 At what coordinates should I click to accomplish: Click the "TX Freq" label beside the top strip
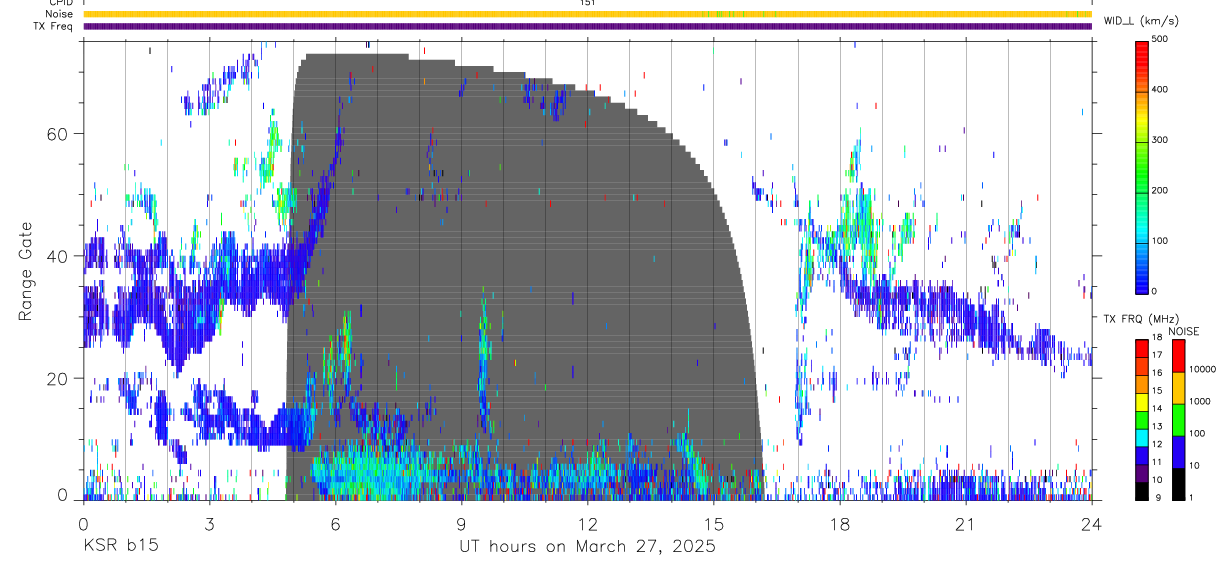[54, 26]
